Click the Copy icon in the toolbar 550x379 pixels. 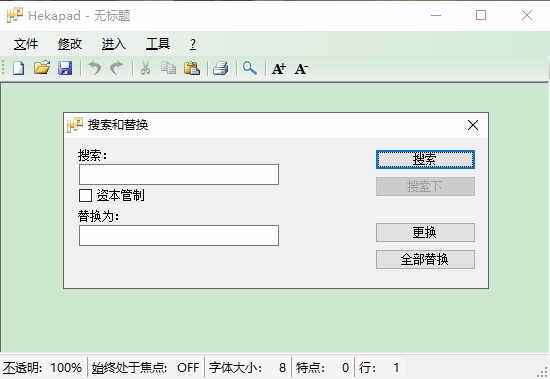[168, 68]
